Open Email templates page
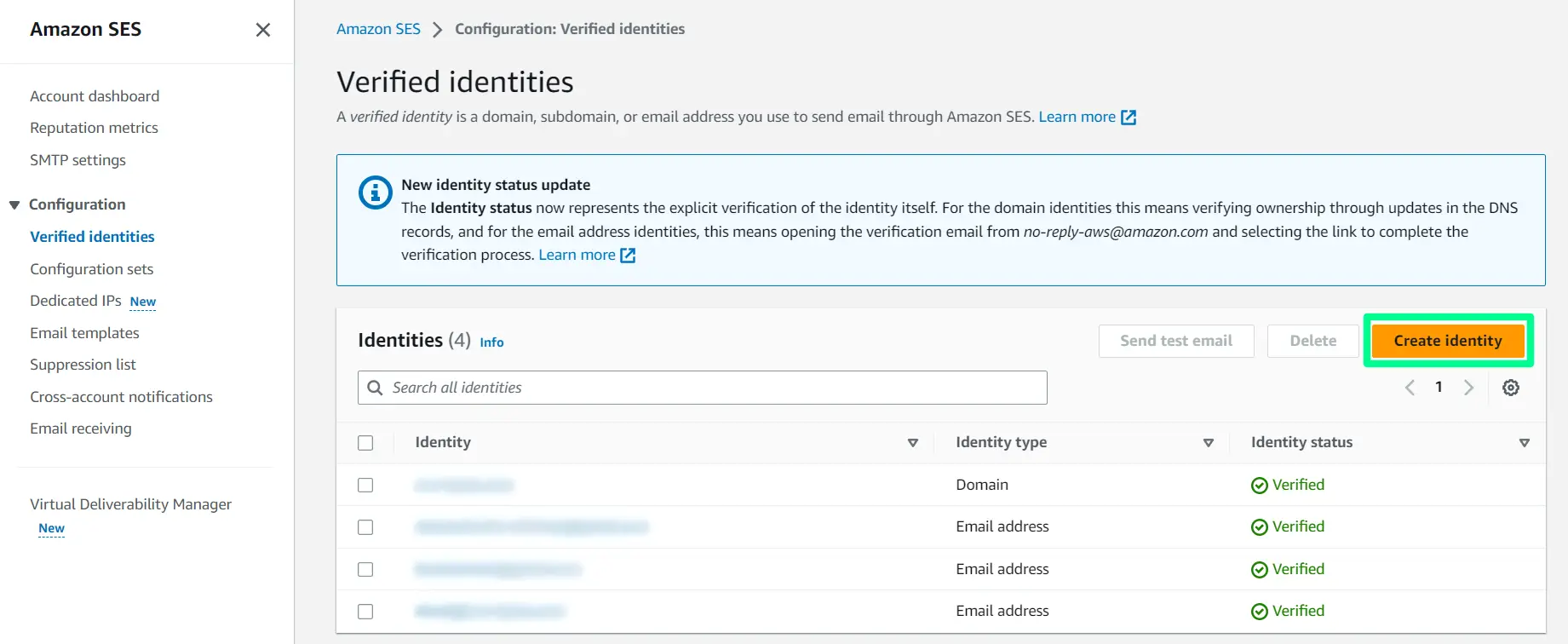Image resolution: width=1568 pixels, height=644 pixels. [84, 333]
